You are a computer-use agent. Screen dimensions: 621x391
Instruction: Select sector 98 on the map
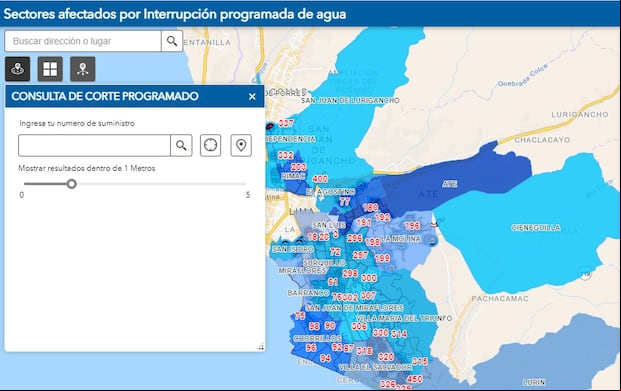tap(314, 326)
